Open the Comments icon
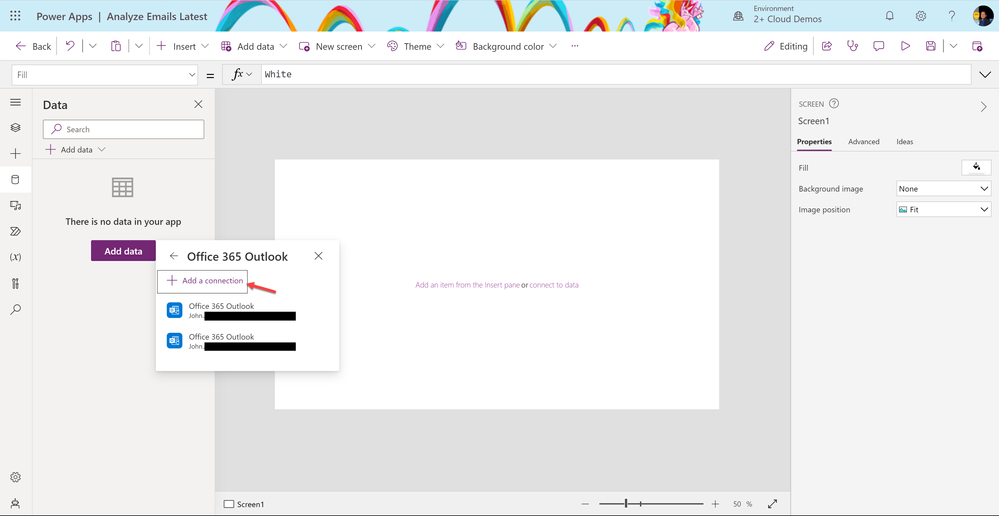 (x=879, y=46)
